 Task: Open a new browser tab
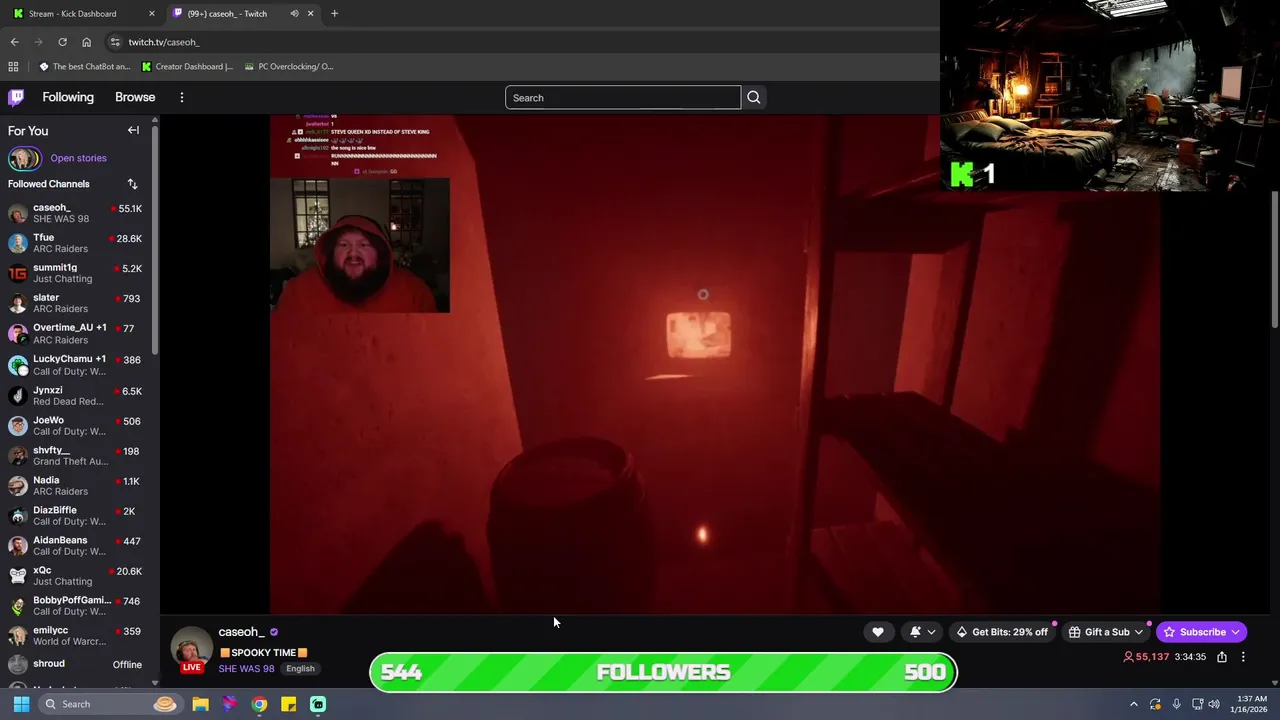click(x=334, y=13)
